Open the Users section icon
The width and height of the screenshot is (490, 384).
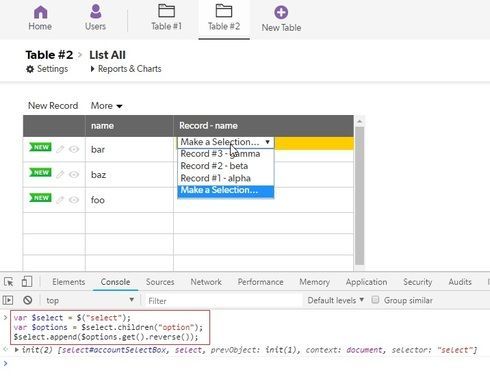95,12
